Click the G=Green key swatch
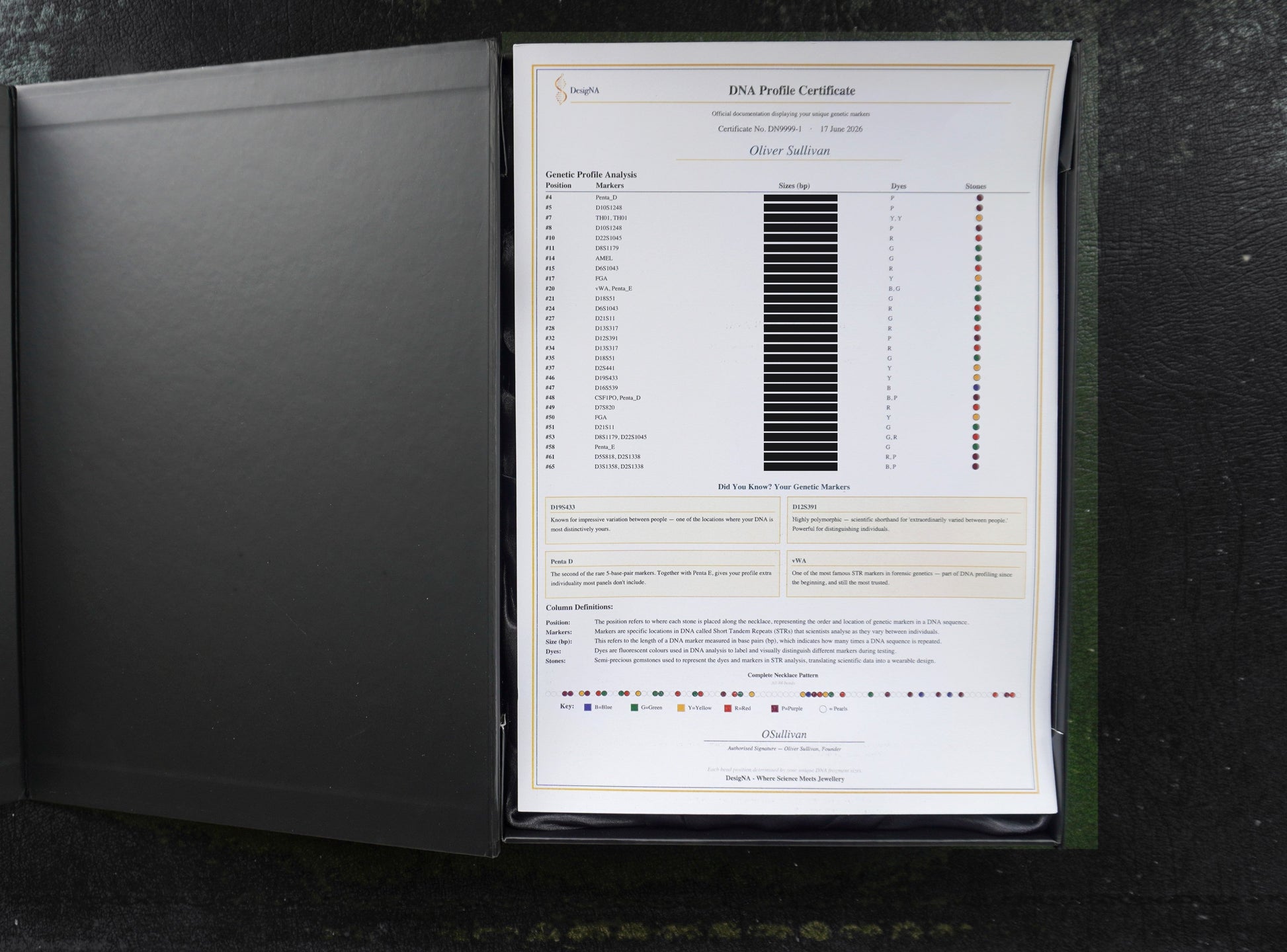This screenshot has height=952, width=1287. pyautogui.click(x=634, y=707)
